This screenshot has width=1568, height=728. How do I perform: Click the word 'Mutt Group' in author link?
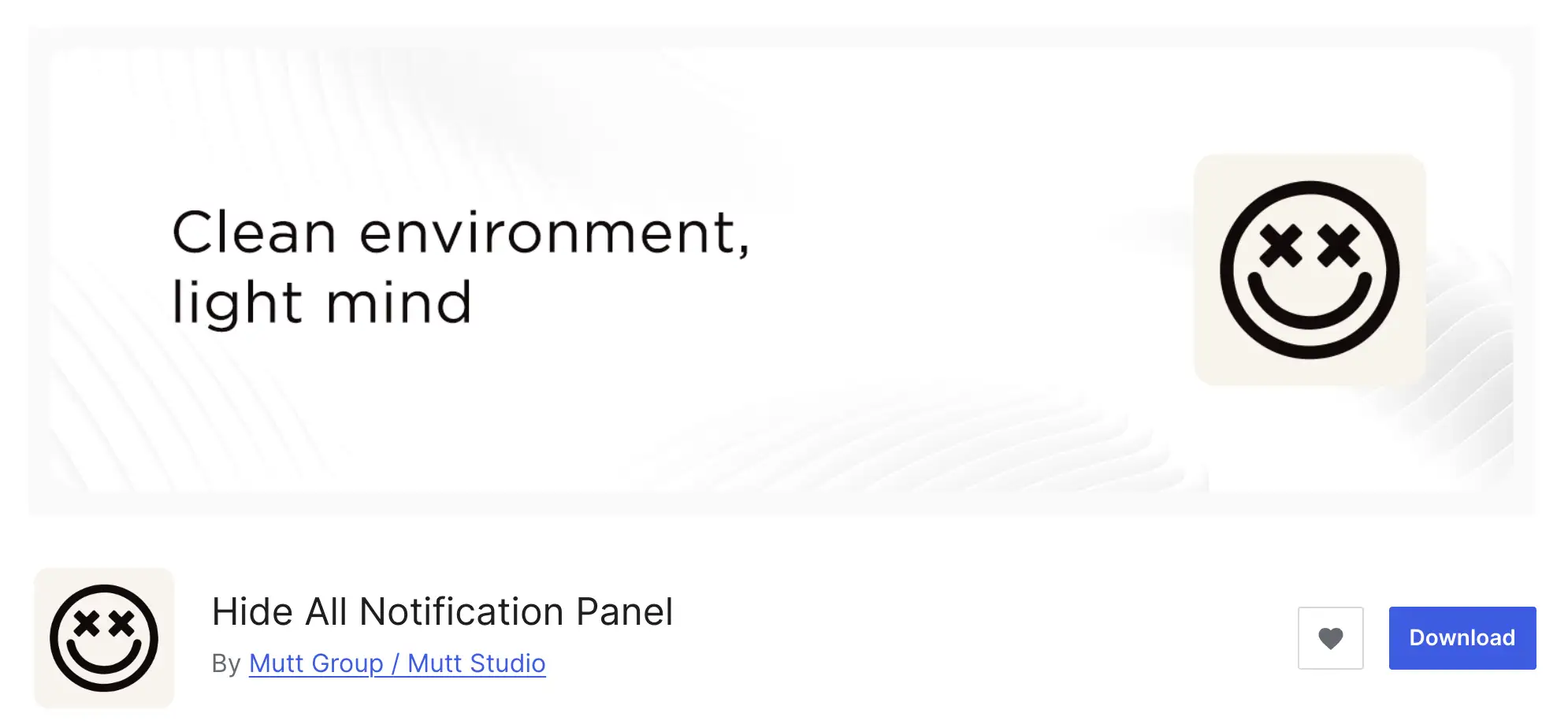(x=316, y=663)
